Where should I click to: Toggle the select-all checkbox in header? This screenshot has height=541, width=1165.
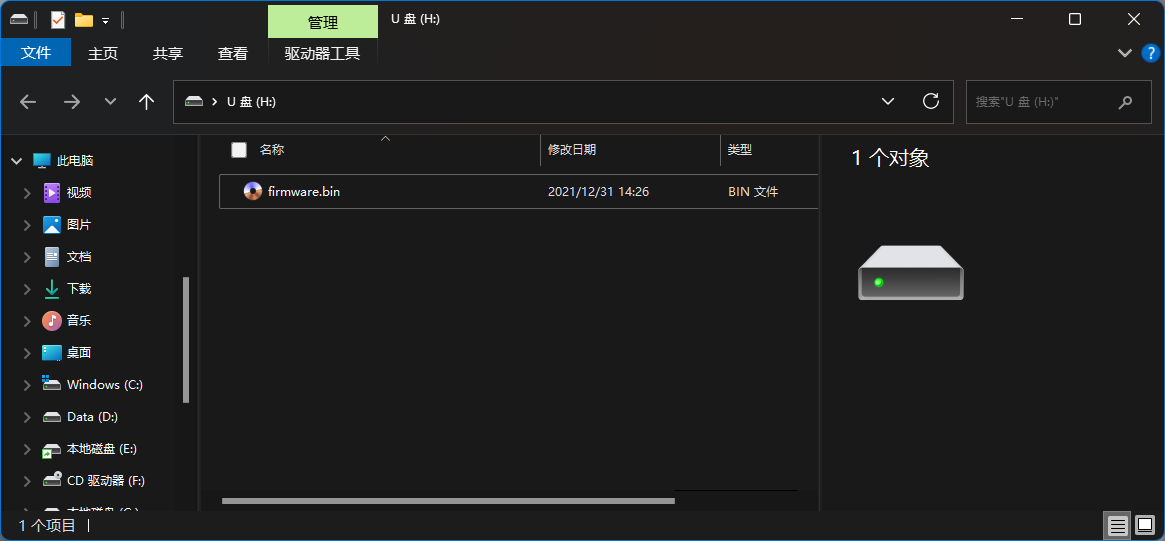239,150
